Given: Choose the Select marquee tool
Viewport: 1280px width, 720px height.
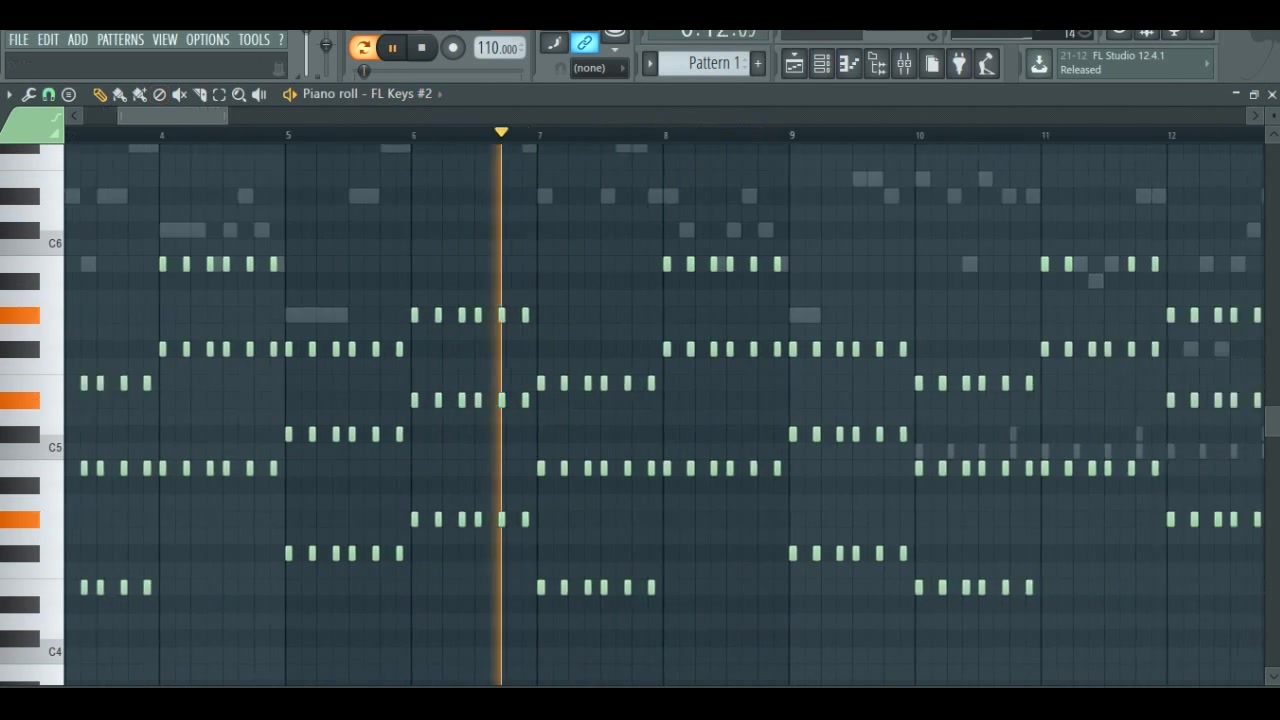Looking at the screenshot, I should 220,94.
